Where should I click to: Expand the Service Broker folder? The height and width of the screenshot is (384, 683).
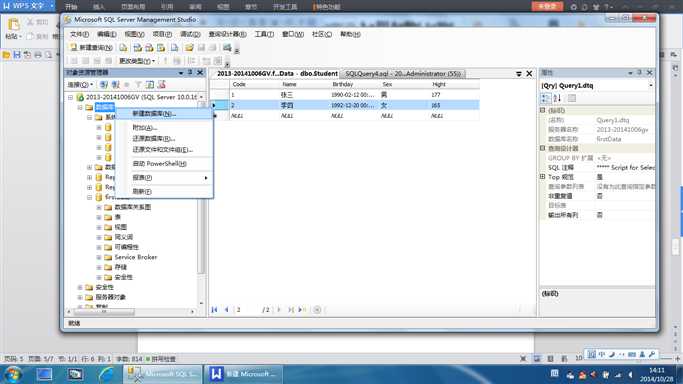[x=99, y=257]
